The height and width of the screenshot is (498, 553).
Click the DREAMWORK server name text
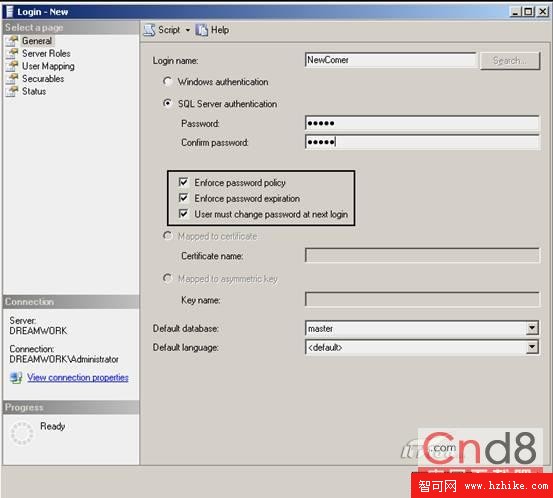[38, 331]
